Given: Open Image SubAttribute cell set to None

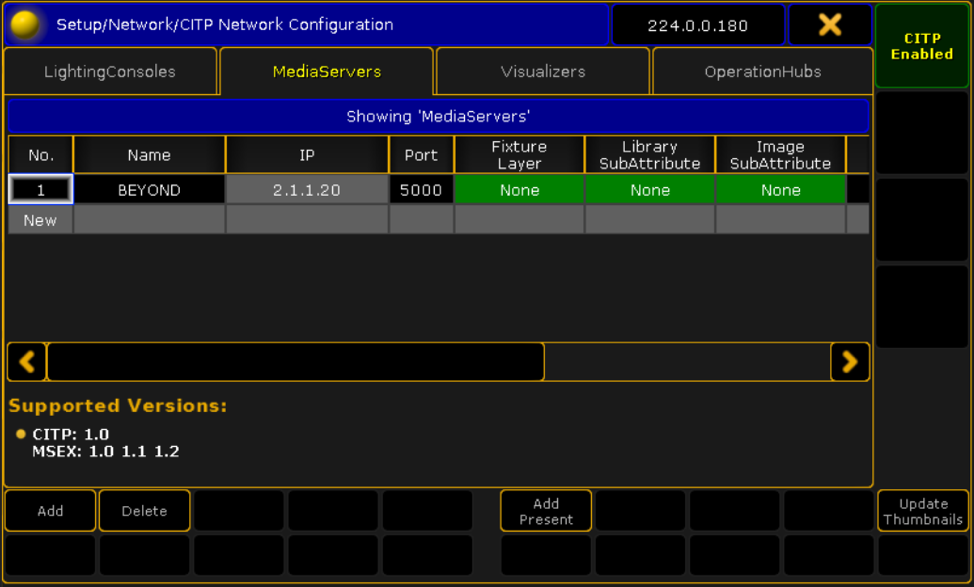Looking at the screenshot, I should [x=780, y=190].
